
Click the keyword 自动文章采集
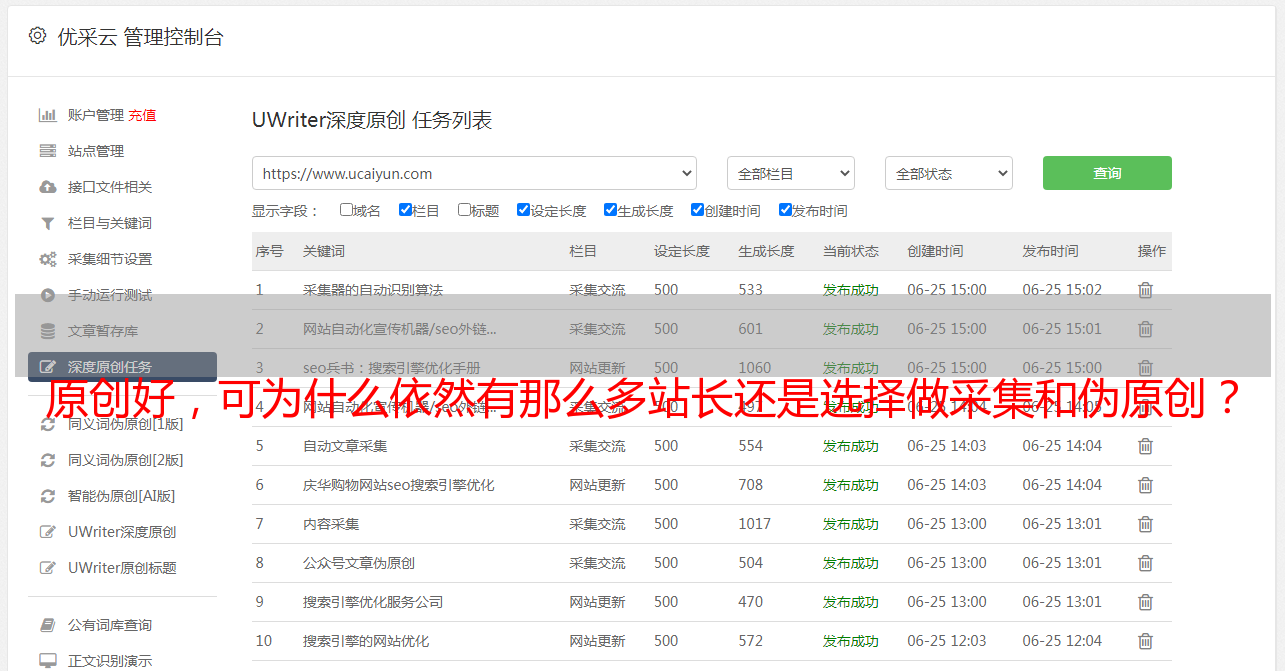click(x=345, y=446)
